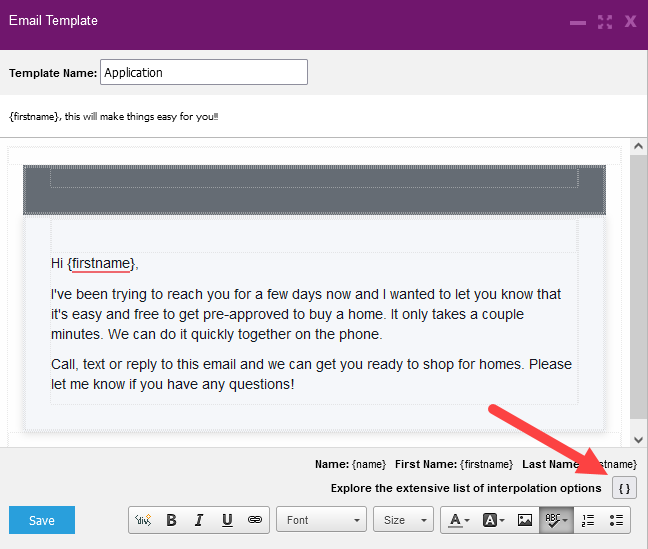The image size is (648, 549).
Task: Click 'Explore the extensive list of interpolation options' text
Action: coord(466,488)
